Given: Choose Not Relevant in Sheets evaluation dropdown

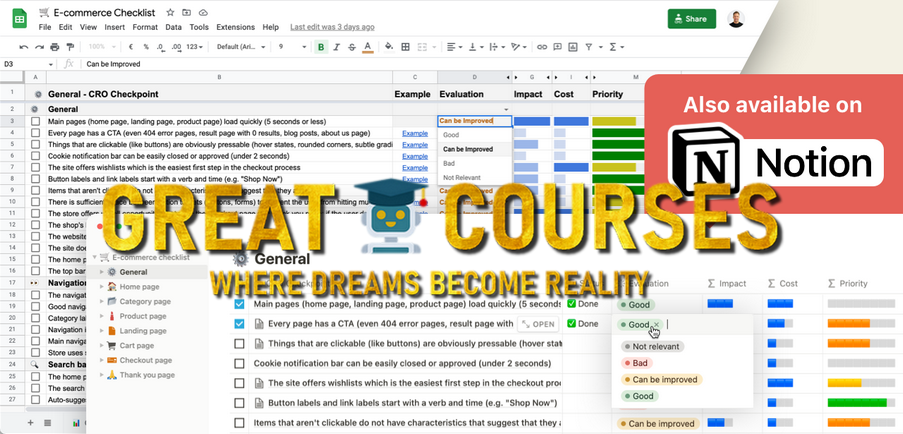Looking at the screenshot, I should 475,177.
